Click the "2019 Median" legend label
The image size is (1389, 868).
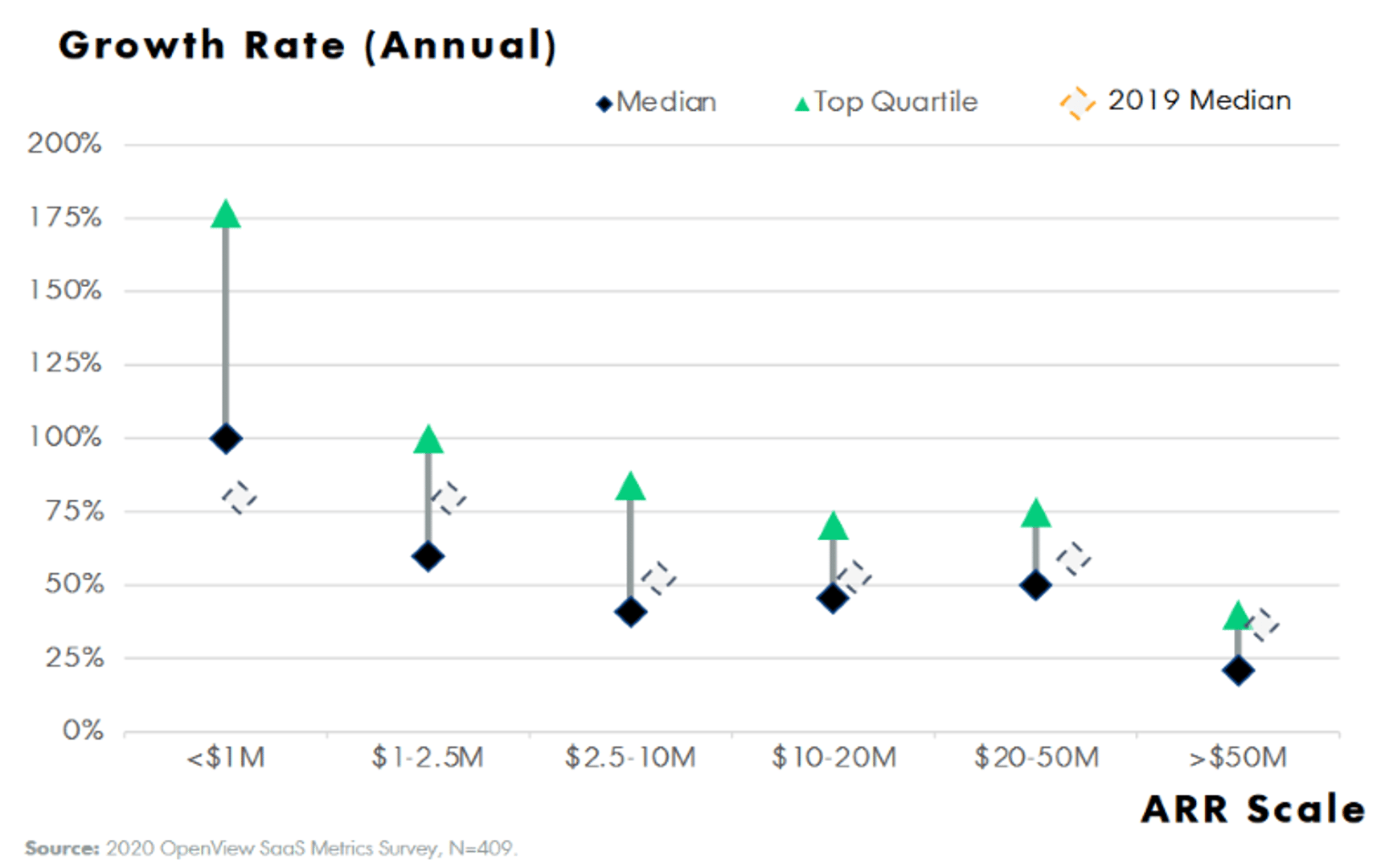pos(1199,100)
